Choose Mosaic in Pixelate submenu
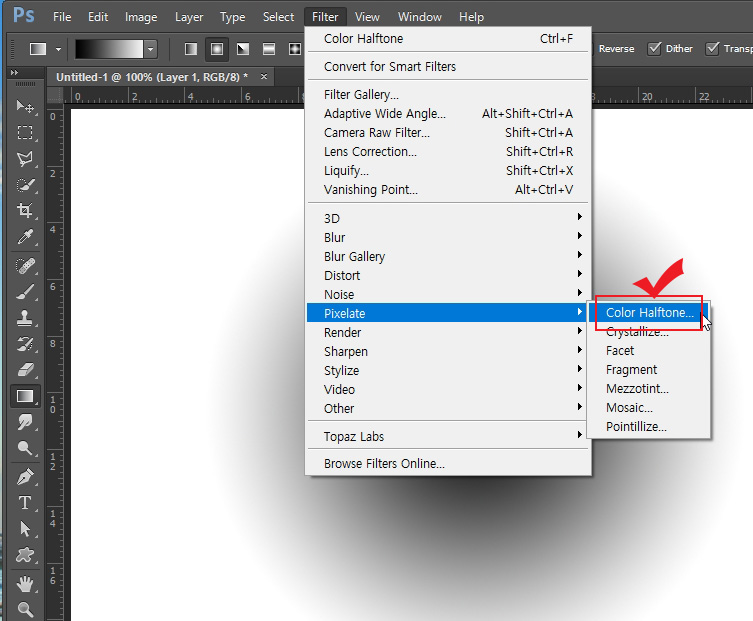This screenshot has width=753, height=621. point(648,408)
